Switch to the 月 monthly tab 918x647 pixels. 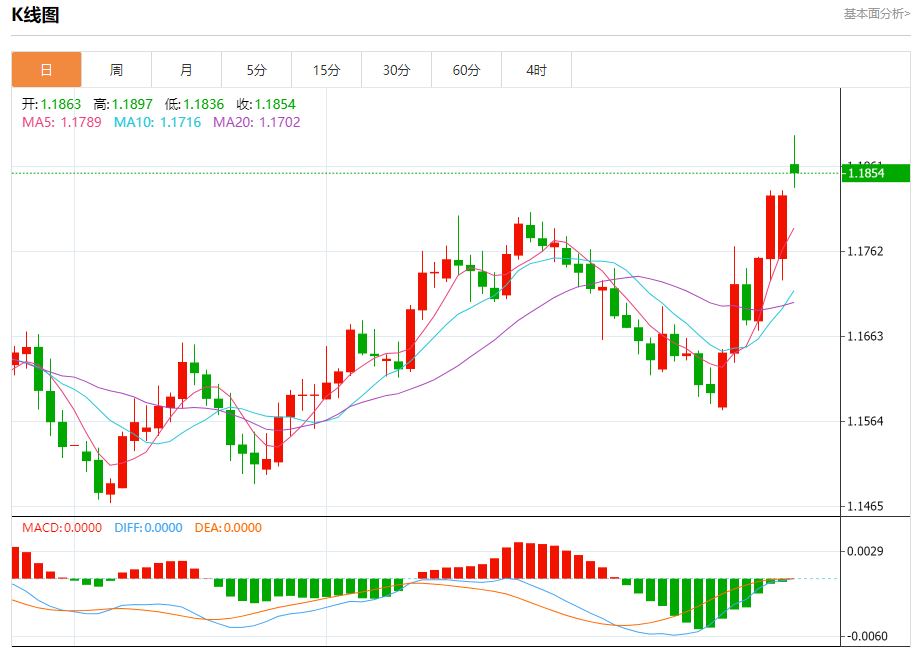(186, 70)
